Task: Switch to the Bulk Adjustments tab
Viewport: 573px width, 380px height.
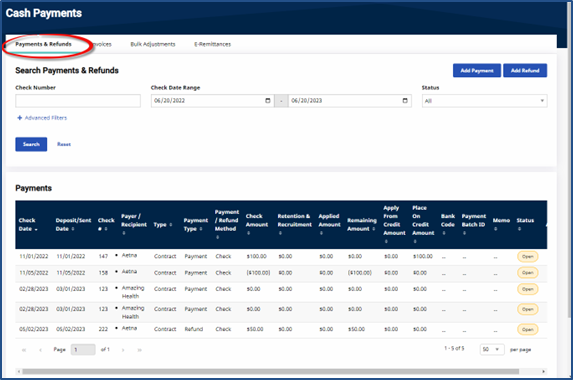Action: tap(153, 44)
